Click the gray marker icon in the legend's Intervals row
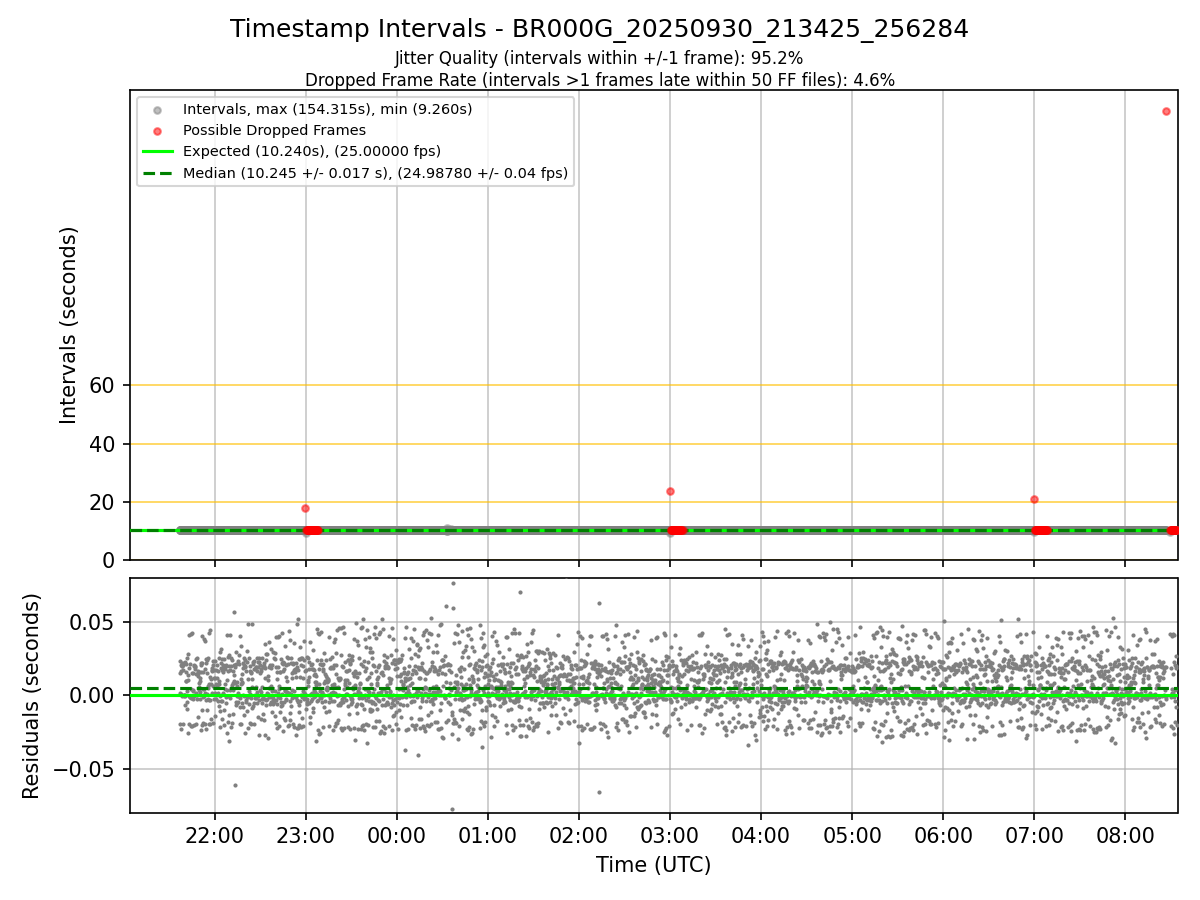Screen dimensions: 1200x900 [x=157, y=109]
